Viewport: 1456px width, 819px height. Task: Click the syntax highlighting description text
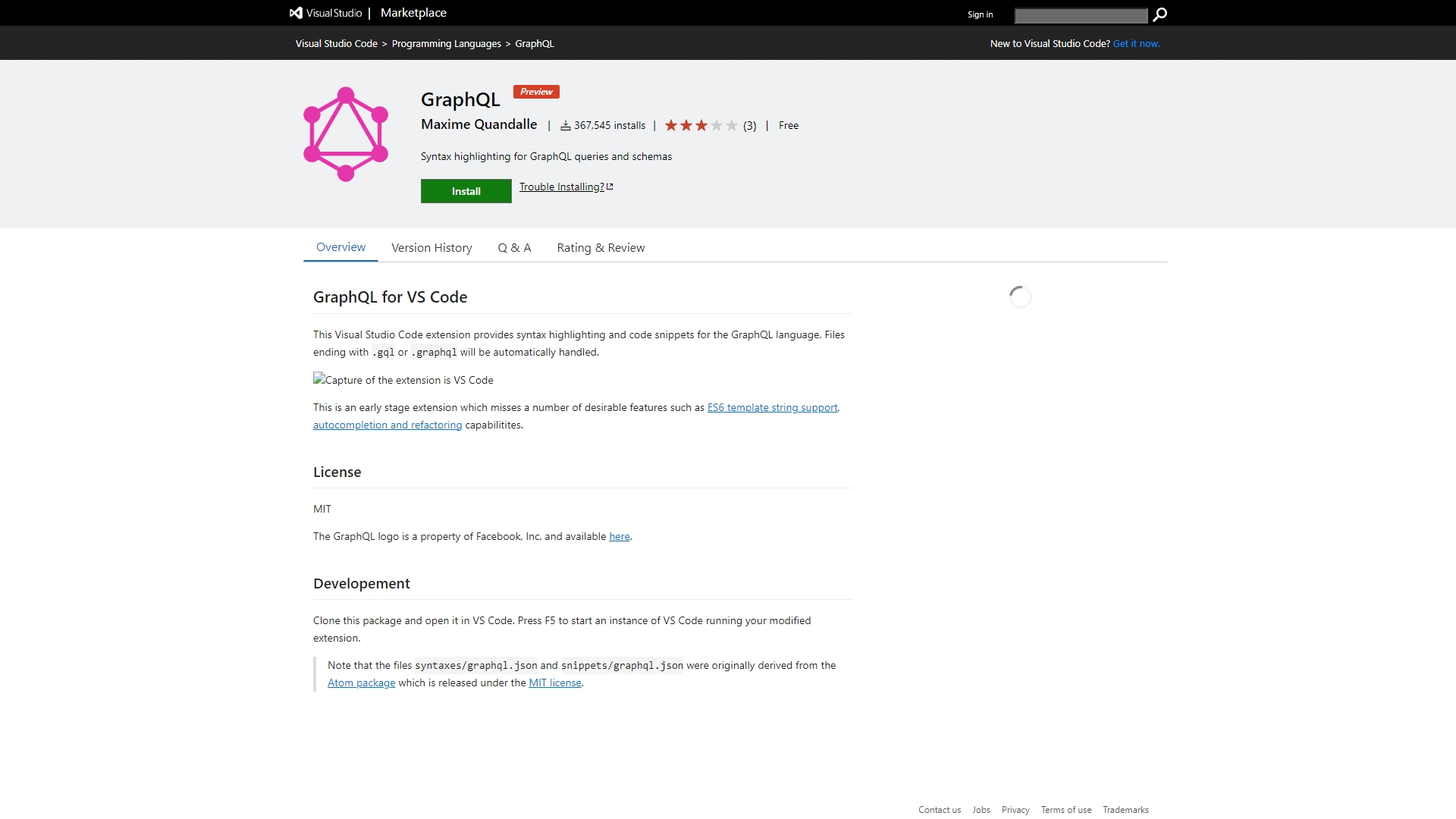(x=546, y=156)
